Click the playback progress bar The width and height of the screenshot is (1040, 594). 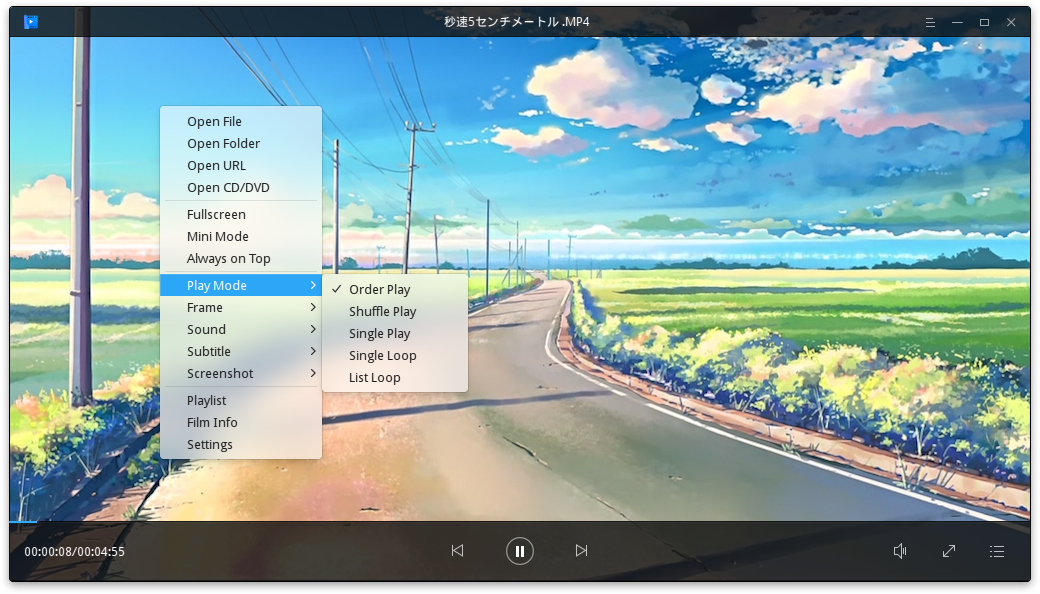(520, 522)
